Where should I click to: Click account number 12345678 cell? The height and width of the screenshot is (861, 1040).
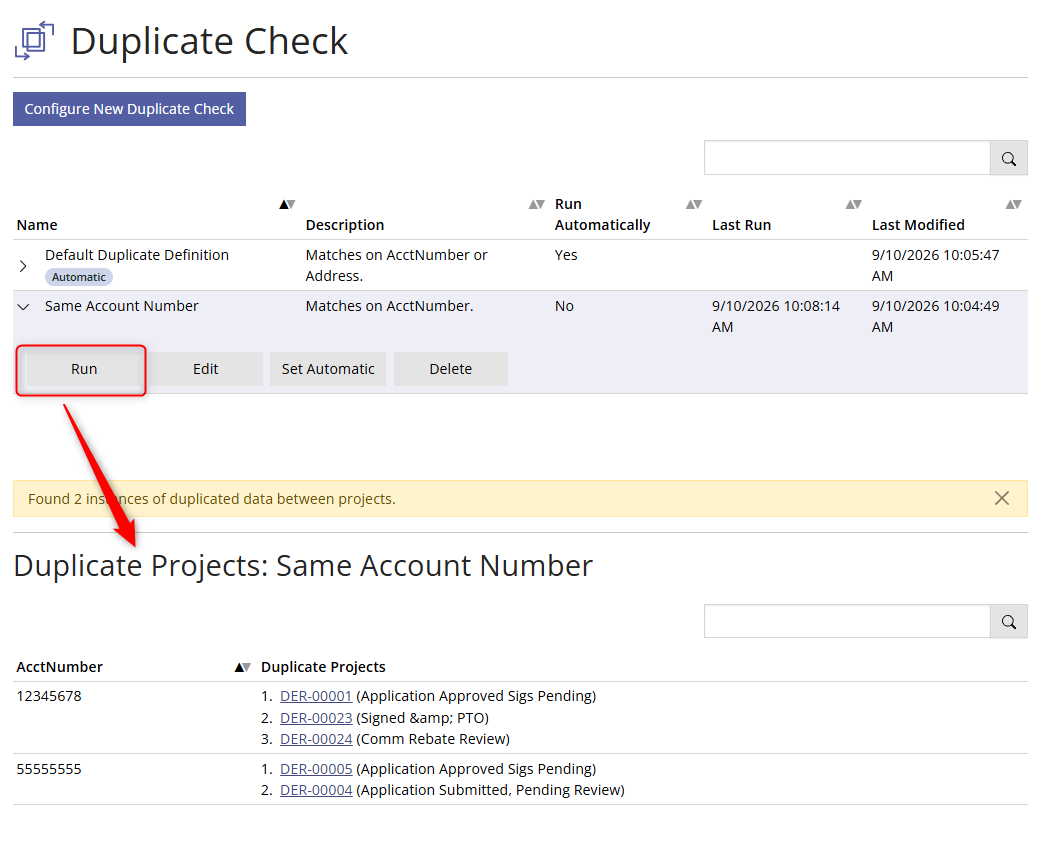pyautogui.click(x=49, y=696)
